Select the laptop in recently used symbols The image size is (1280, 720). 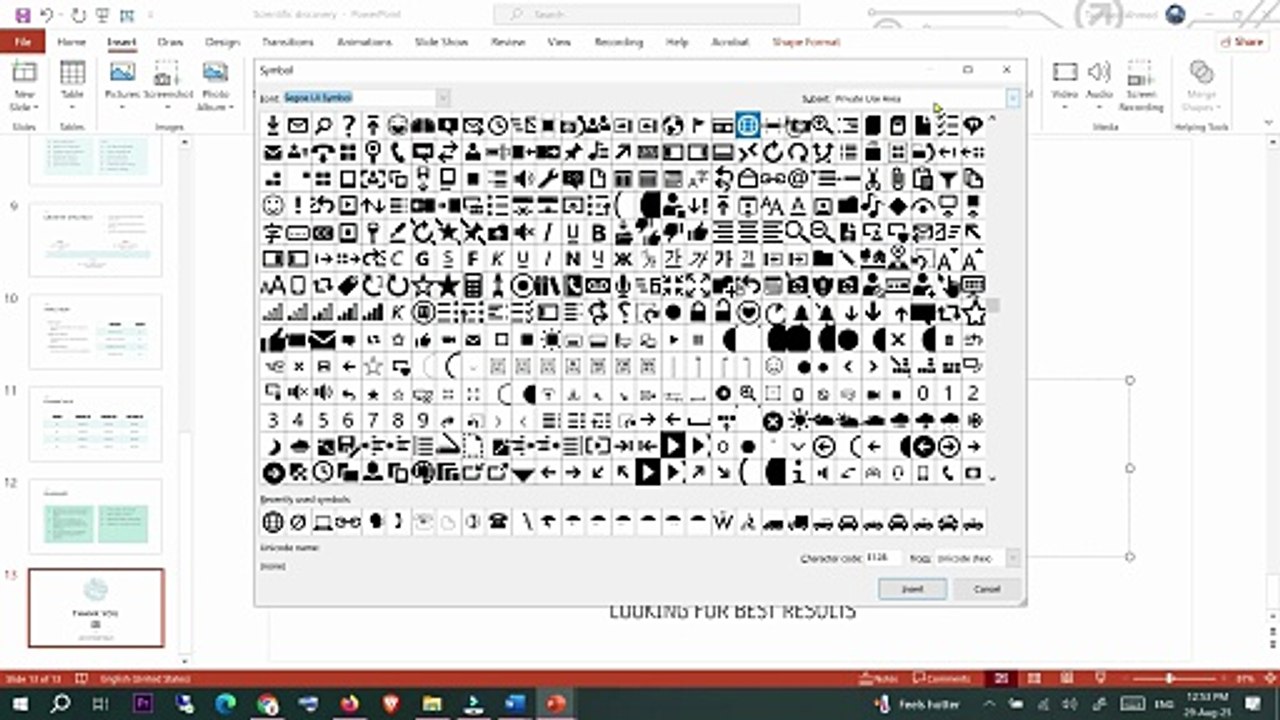[x=323, y=521]
